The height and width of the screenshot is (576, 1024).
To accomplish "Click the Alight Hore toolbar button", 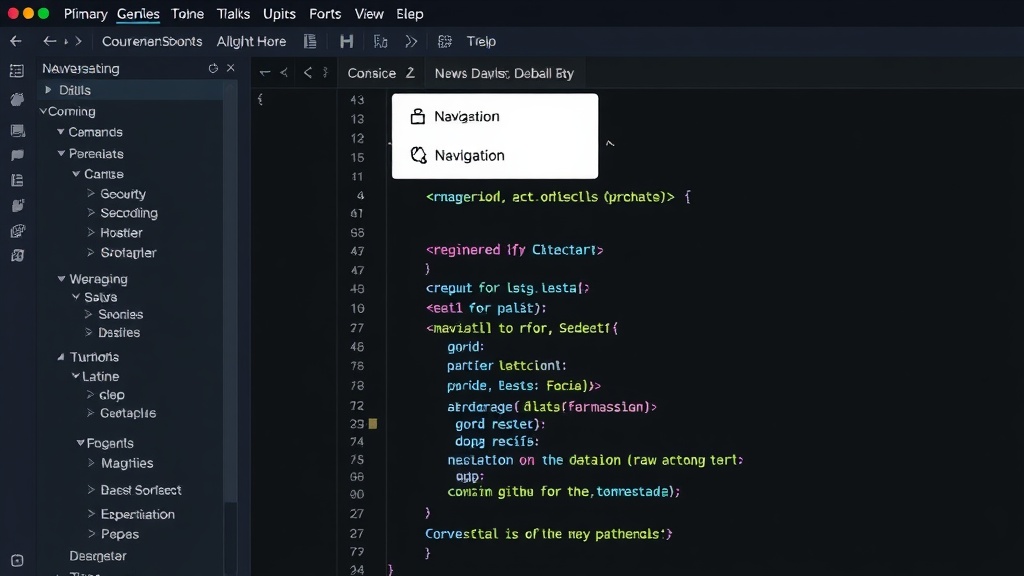I will coord(251,41).
